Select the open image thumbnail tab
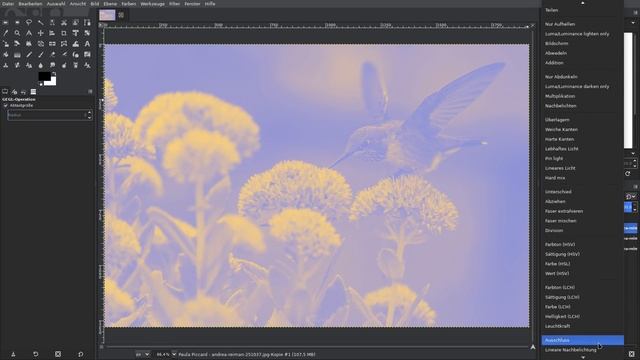The image size is (640, 360). point(107,15)
